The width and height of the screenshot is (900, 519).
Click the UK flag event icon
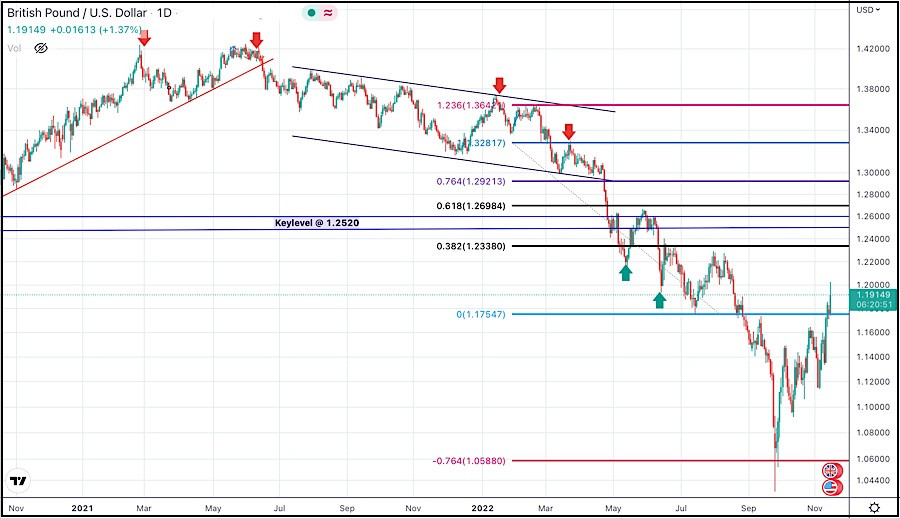pyautogui.click(x=831, y=471)
